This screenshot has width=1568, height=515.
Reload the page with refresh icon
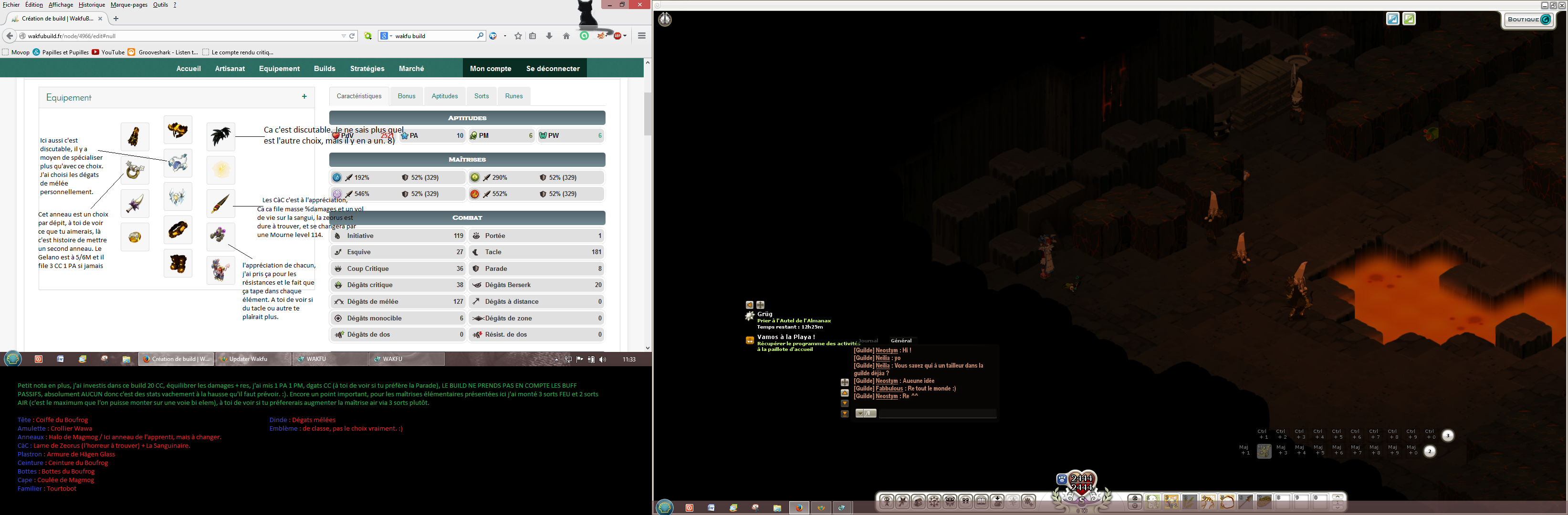pos(352,36)
